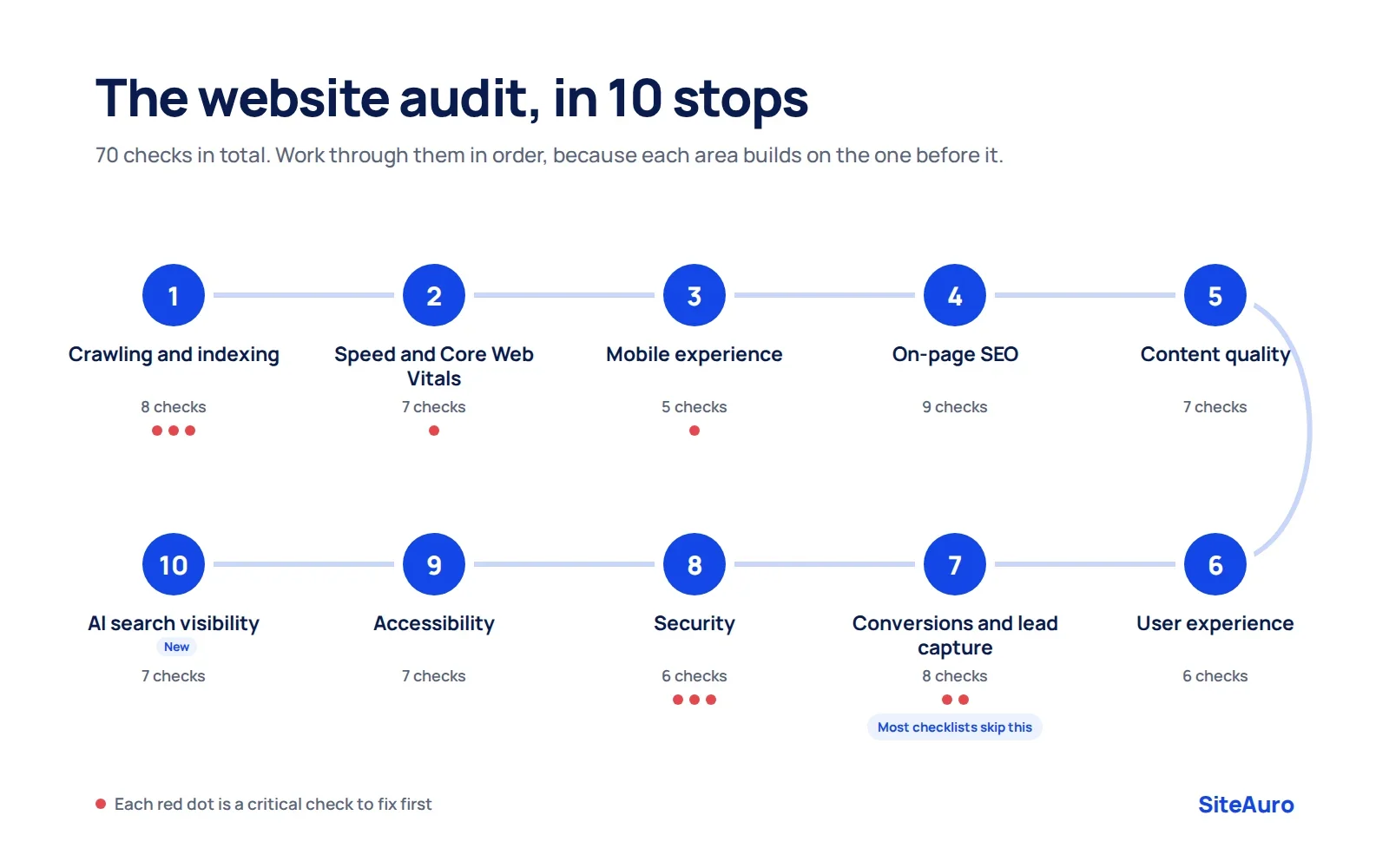Click the three red dots under Security
Screen dimensions: 1389x868
(694, 700)
